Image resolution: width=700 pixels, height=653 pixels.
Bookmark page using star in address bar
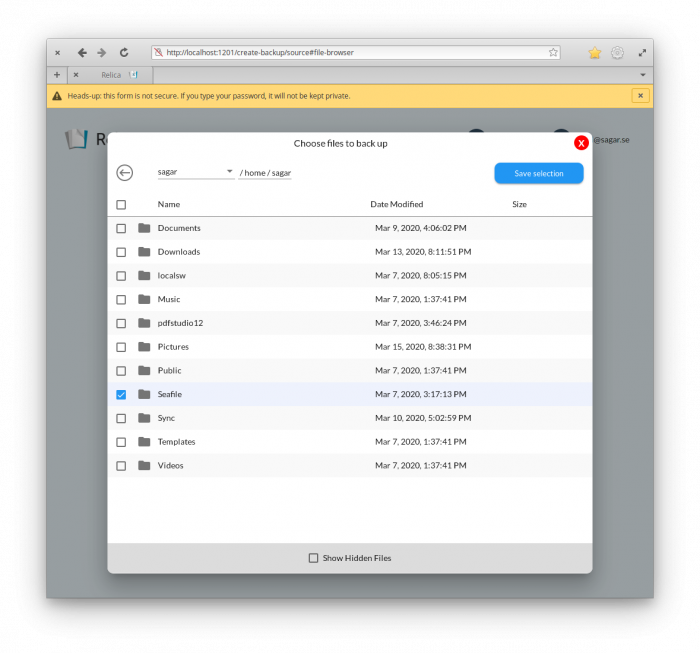point(553,53)
